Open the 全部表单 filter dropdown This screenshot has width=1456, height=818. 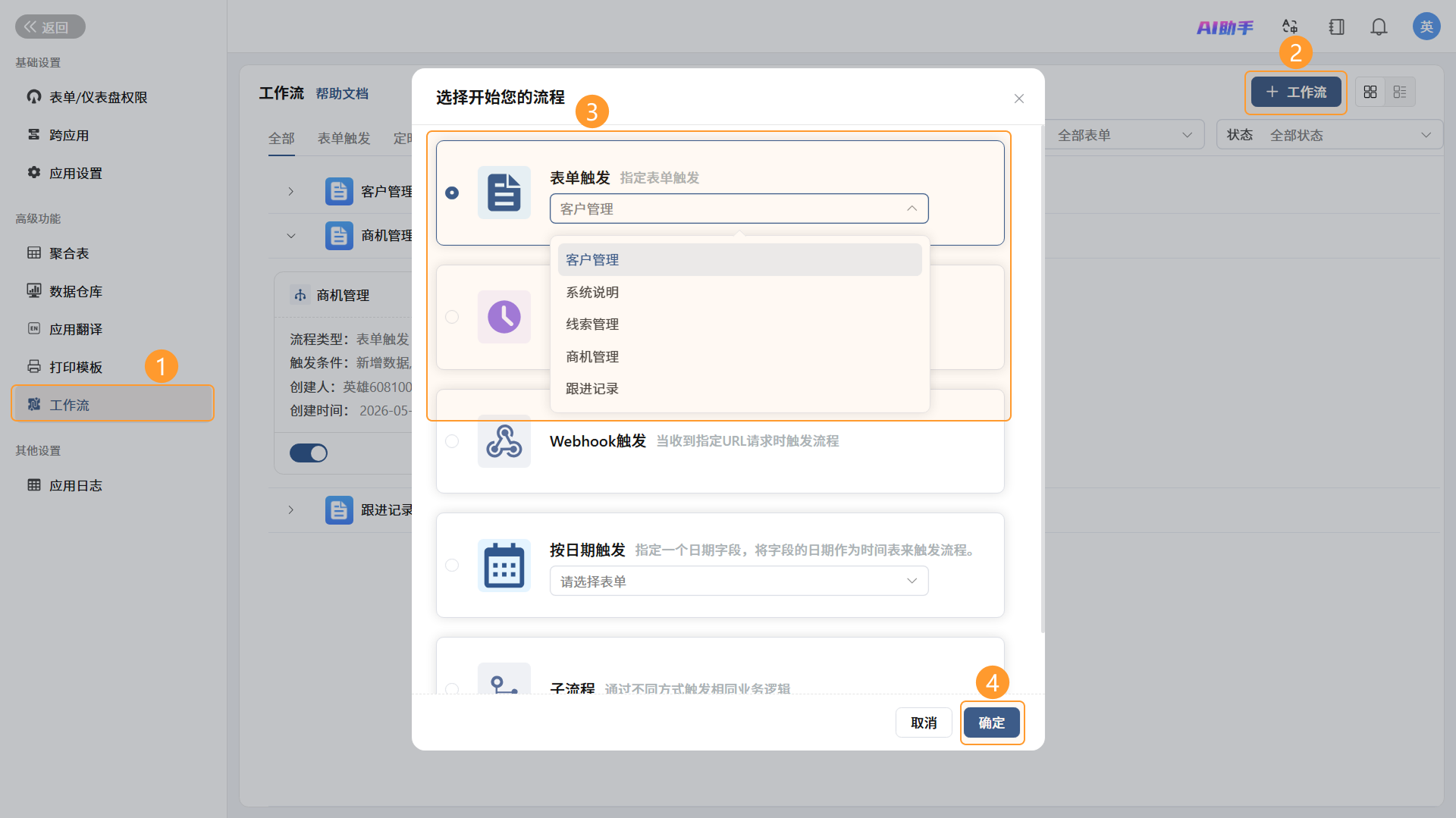1125,135
